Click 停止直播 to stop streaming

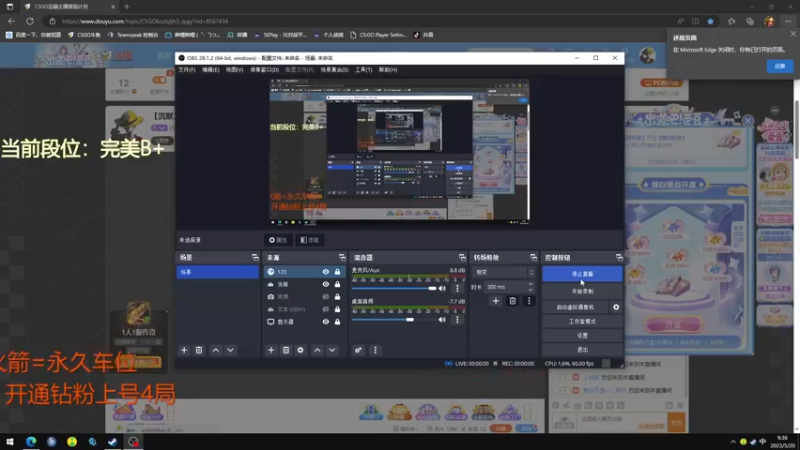(x=582, y=274)
